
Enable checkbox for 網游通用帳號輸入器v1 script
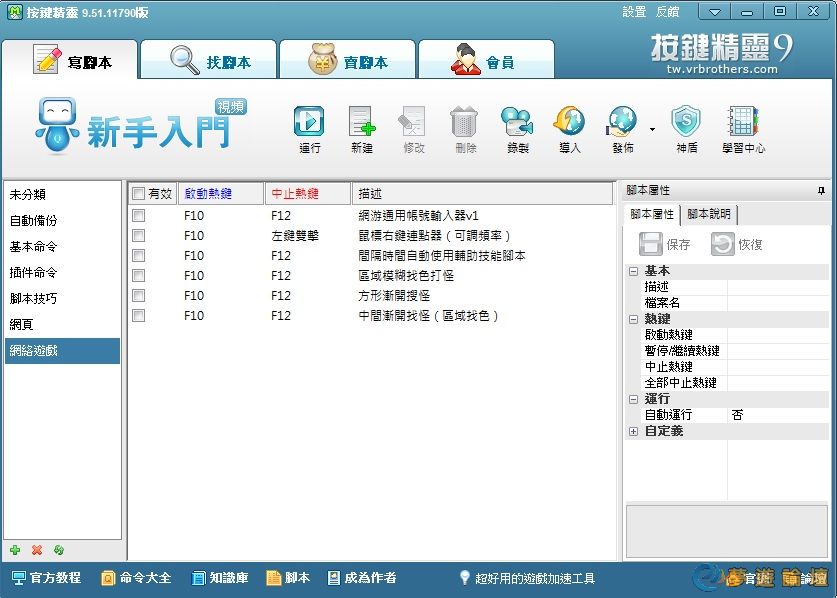[139, 215]
